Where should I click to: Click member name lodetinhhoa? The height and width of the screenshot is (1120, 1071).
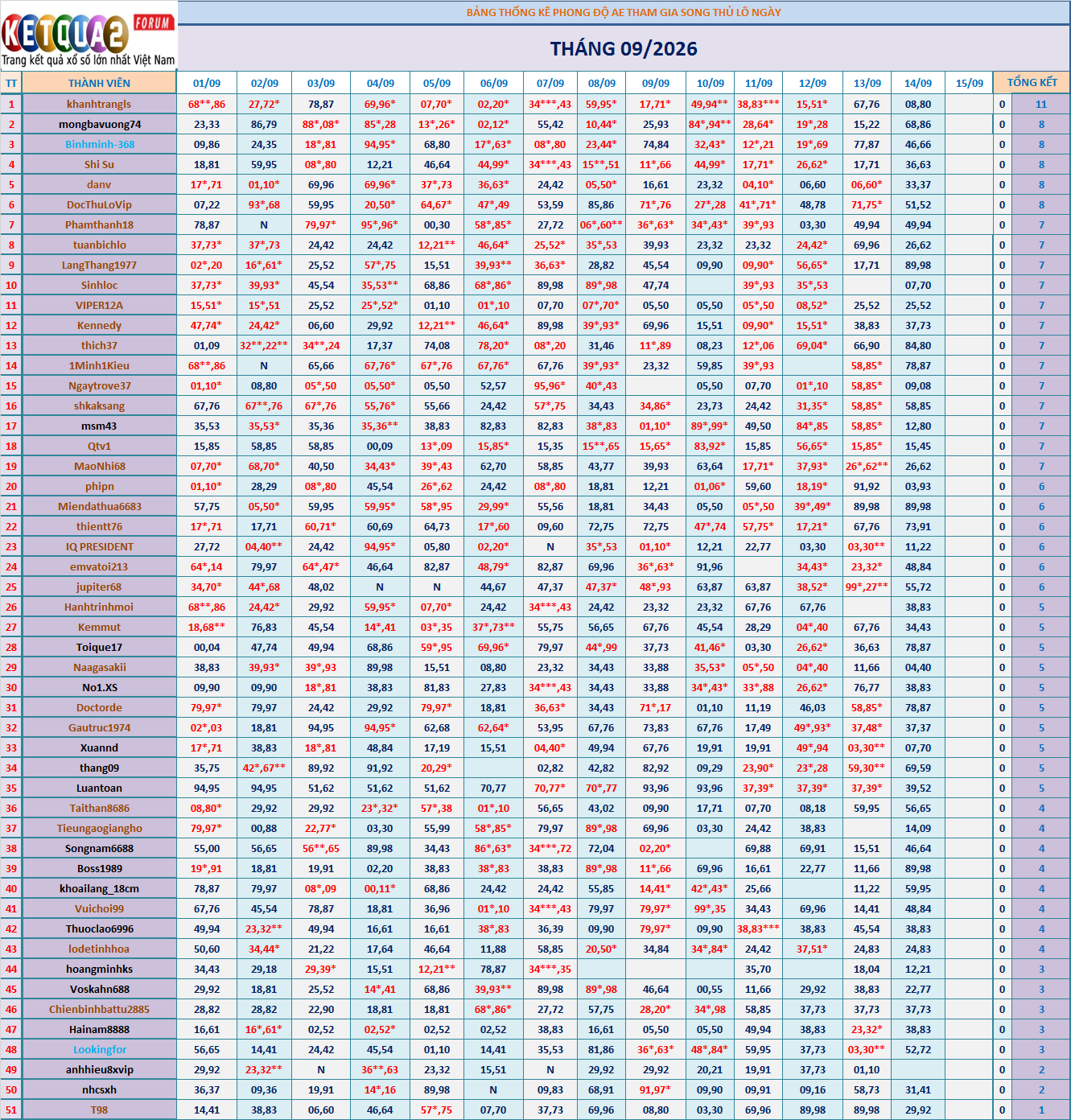(99, 949)
